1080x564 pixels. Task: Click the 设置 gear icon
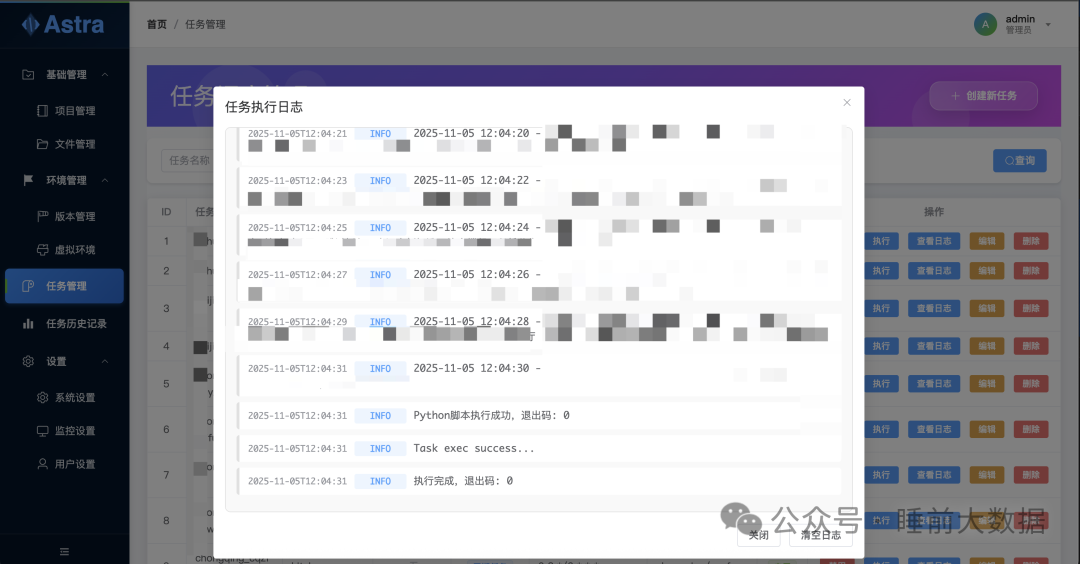(28, 361)
